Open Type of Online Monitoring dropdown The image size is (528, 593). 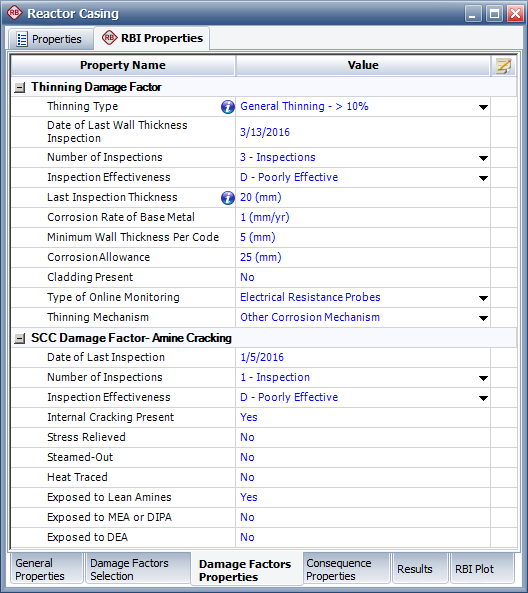483,298
